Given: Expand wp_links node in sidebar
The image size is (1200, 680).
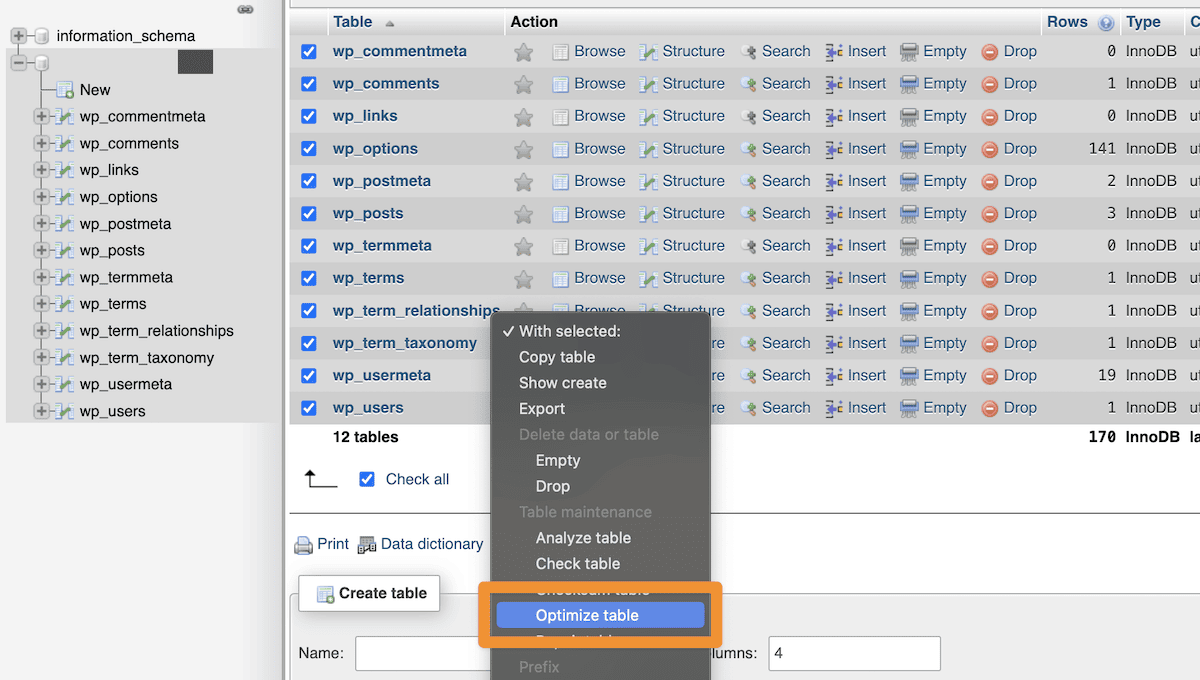Looking at the screenshot, I should pos(41,170).
